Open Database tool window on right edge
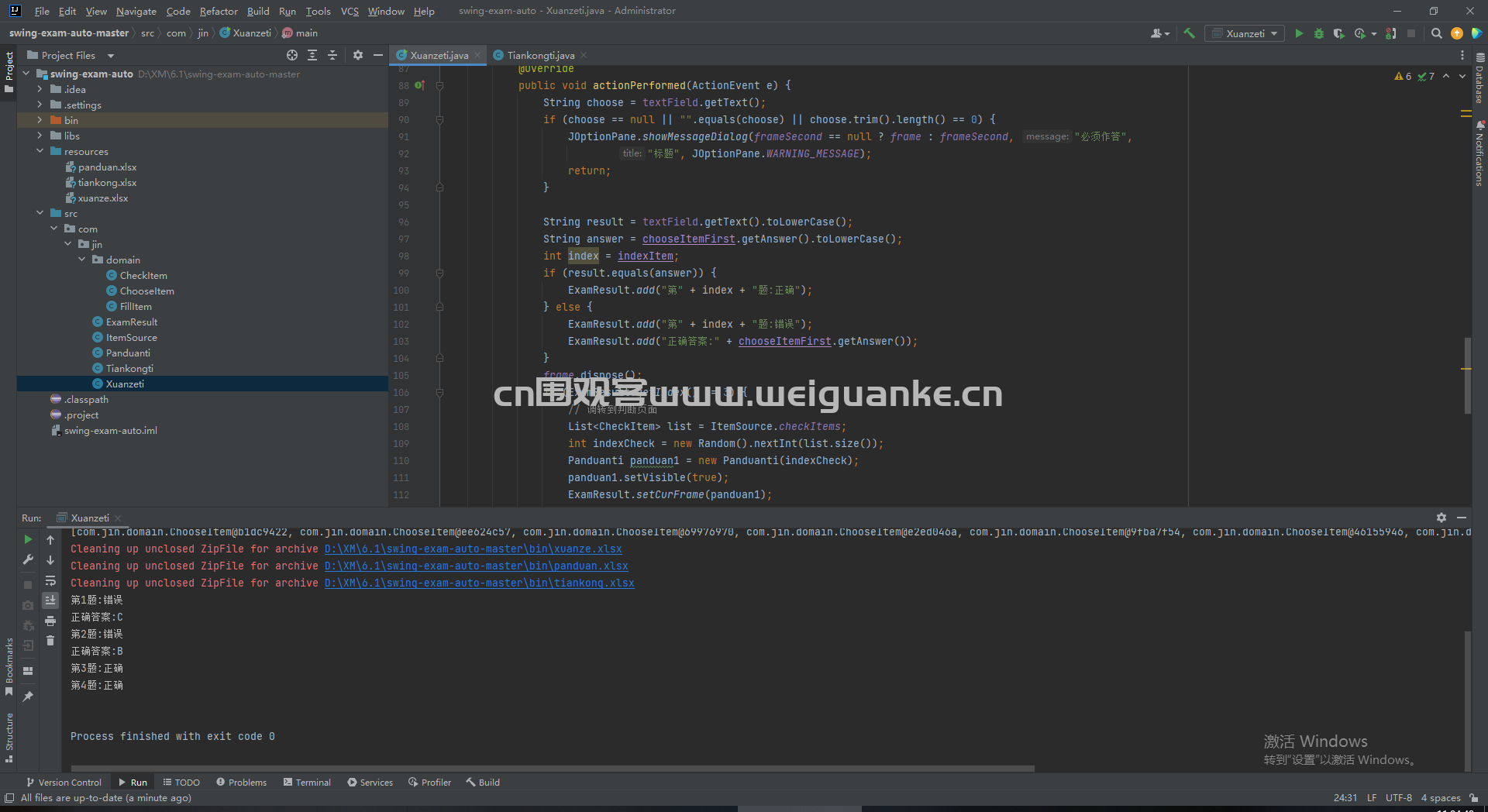1488x812 pixels. [1479, 78]
